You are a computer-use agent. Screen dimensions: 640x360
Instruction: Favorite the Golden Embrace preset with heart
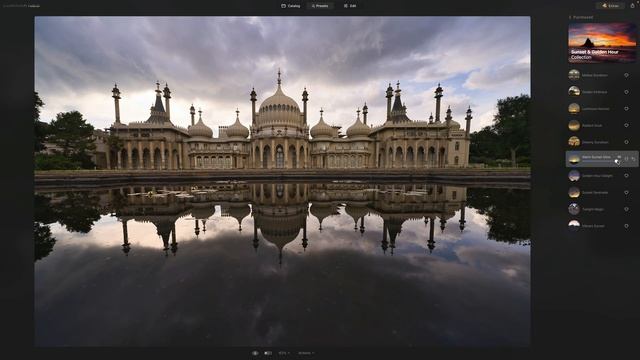tap(626, 92)
